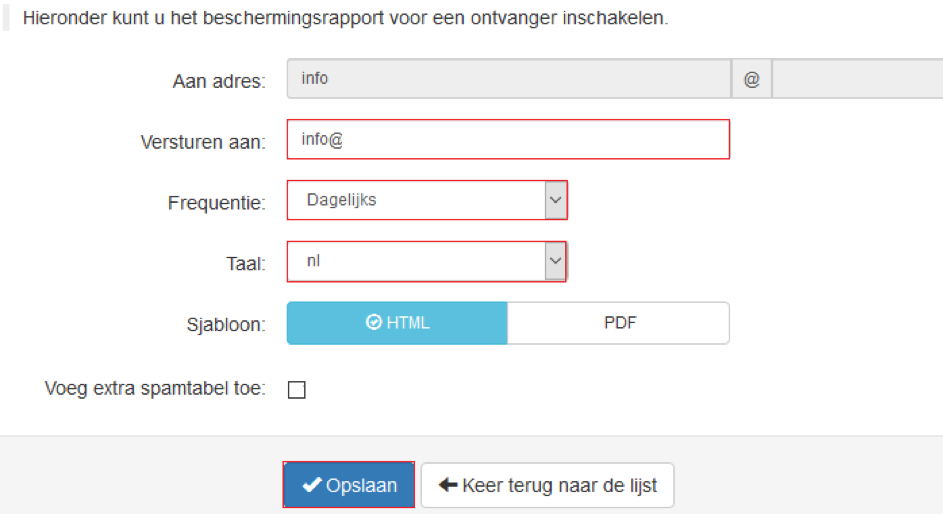Screen dimensions: 943x514
Task: Open the Frequentie dropdown showing Dagelijks
Action: coord(416,200)
